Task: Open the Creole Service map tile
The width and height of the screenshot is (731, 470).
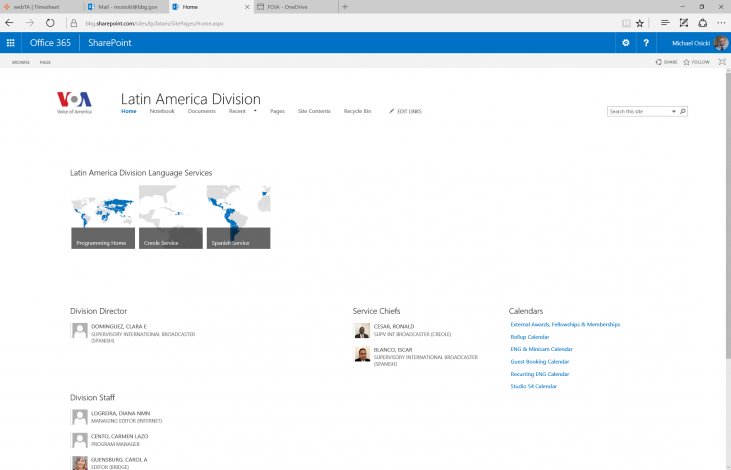Action: click(x=171, y=217)
